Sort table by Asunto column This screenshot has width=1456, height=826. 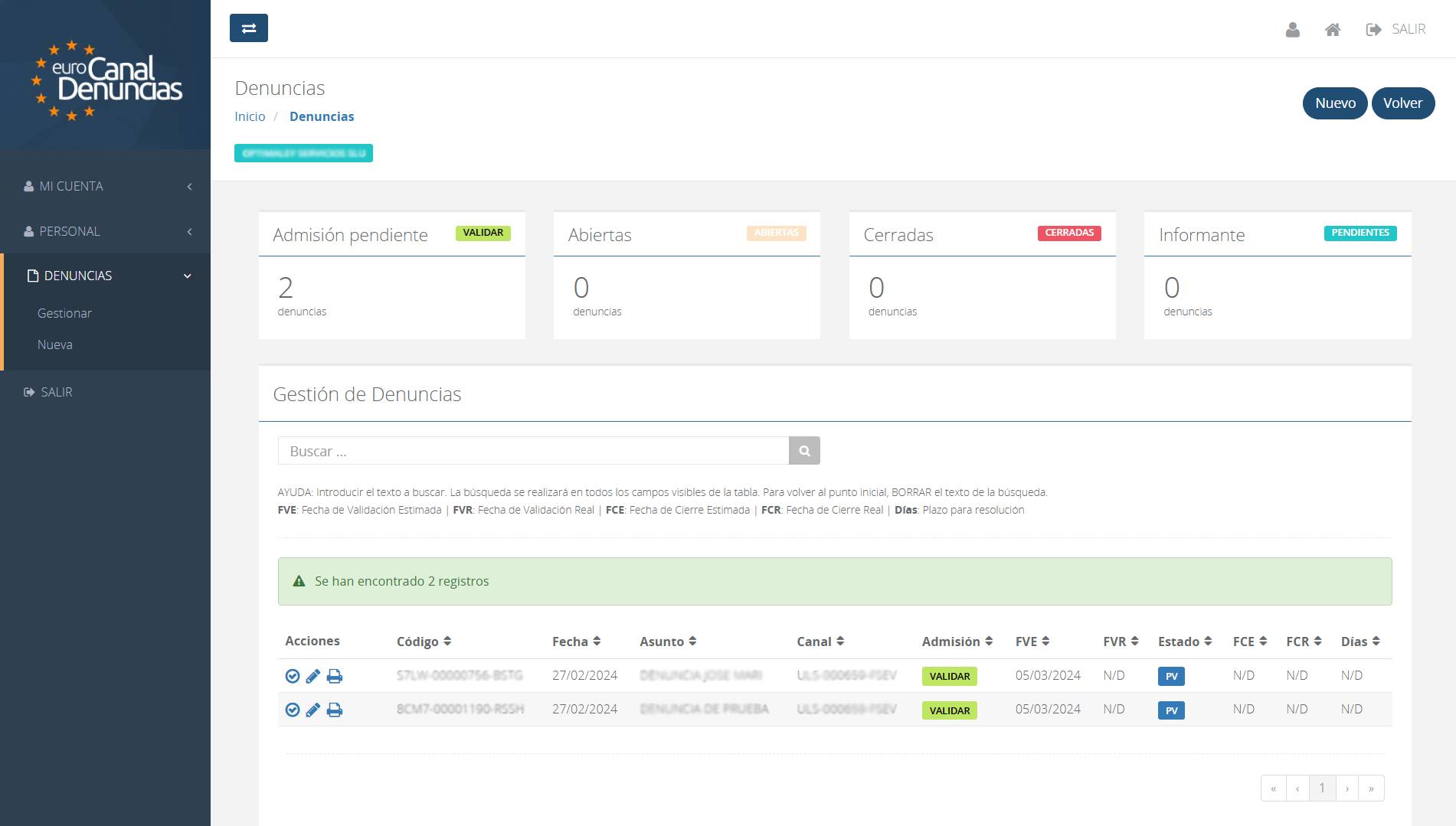coord(668,642)
